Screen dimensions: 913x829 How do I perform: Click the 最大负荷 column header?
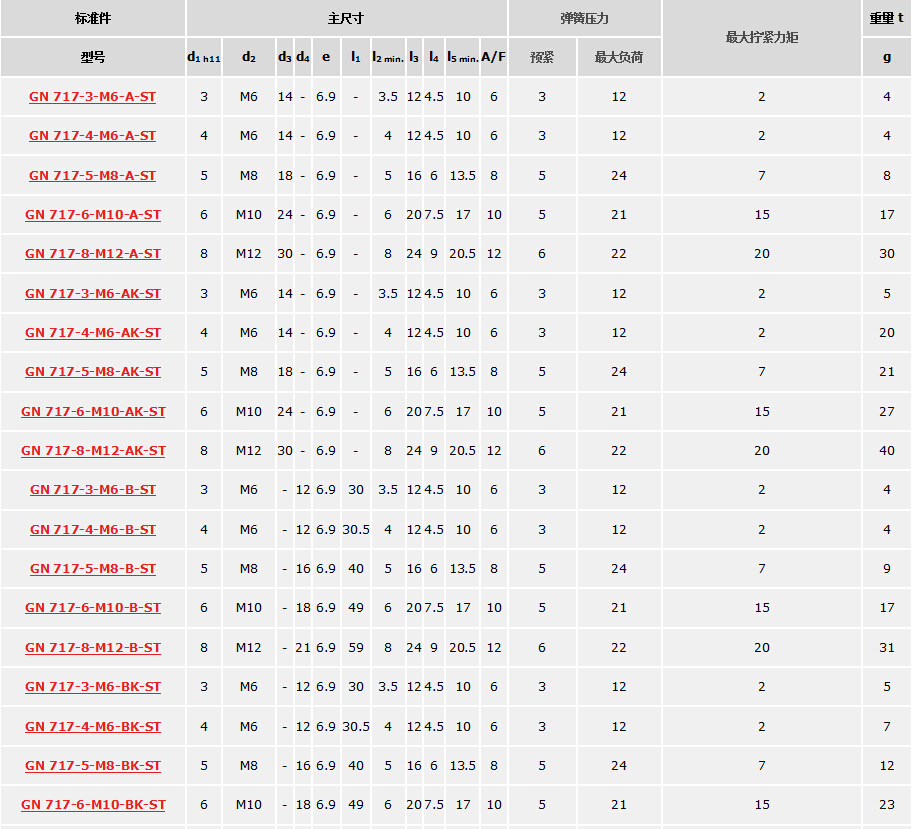(x=619, y=57)
